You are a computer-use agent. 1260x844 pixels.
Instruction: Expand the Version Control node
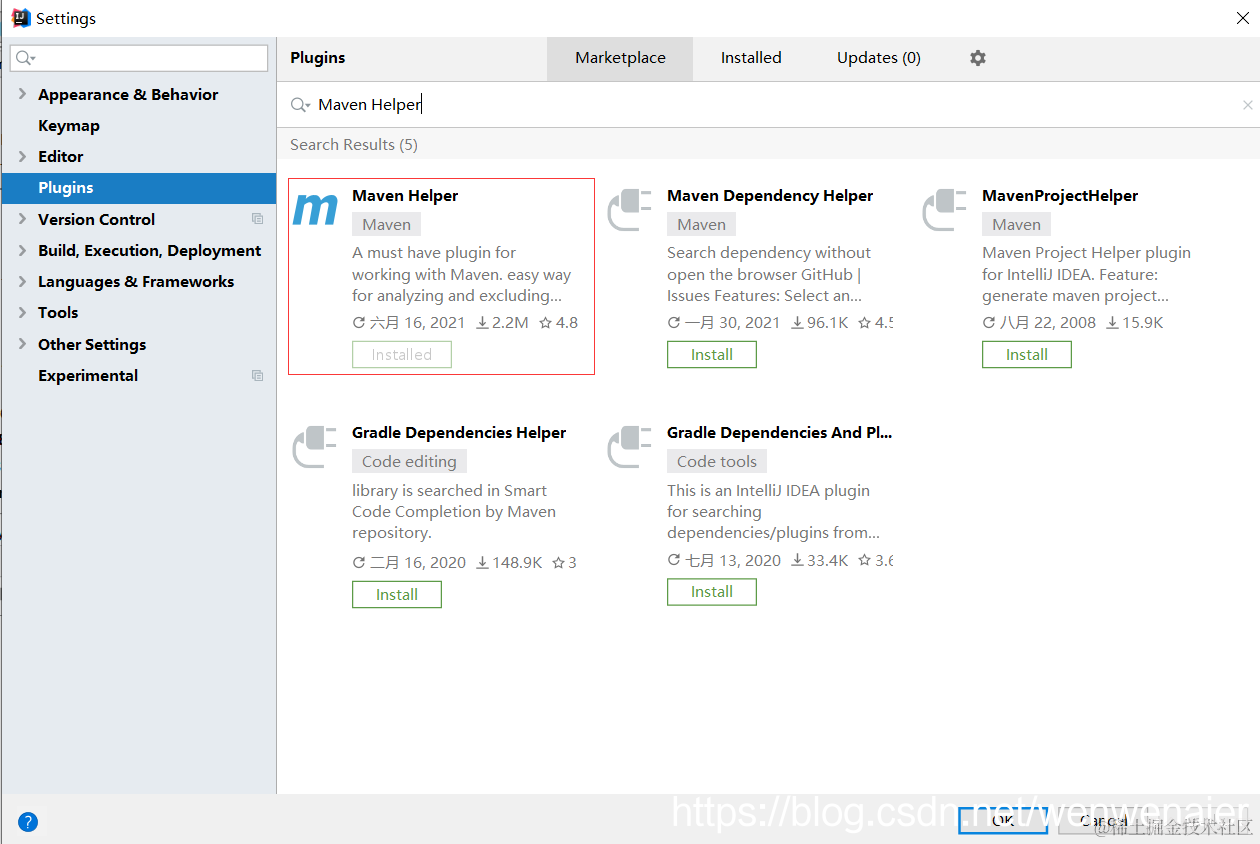[x=22, y=219]
